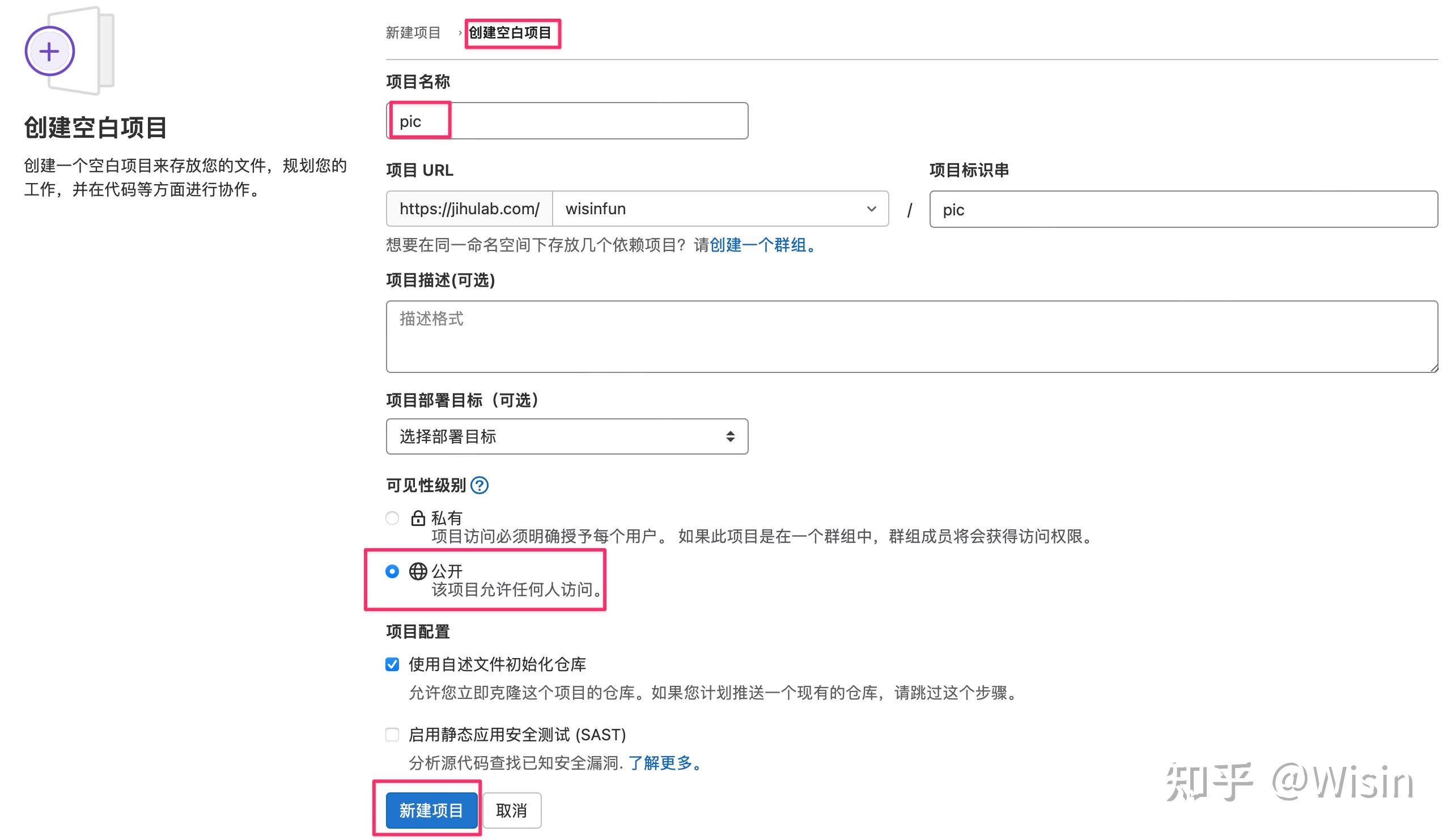The height and width of the screenshot is (840, 1451).
Task: Enable 启用静态应用安全测试 (SAST)
Action: coord(392,735)
